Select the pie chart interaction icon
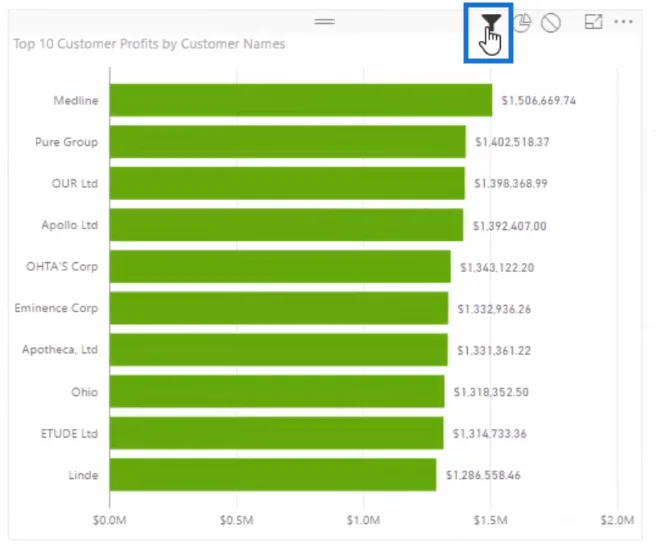Screen dimensions: 656x557 pyautogui.click(x=522, y=23)
